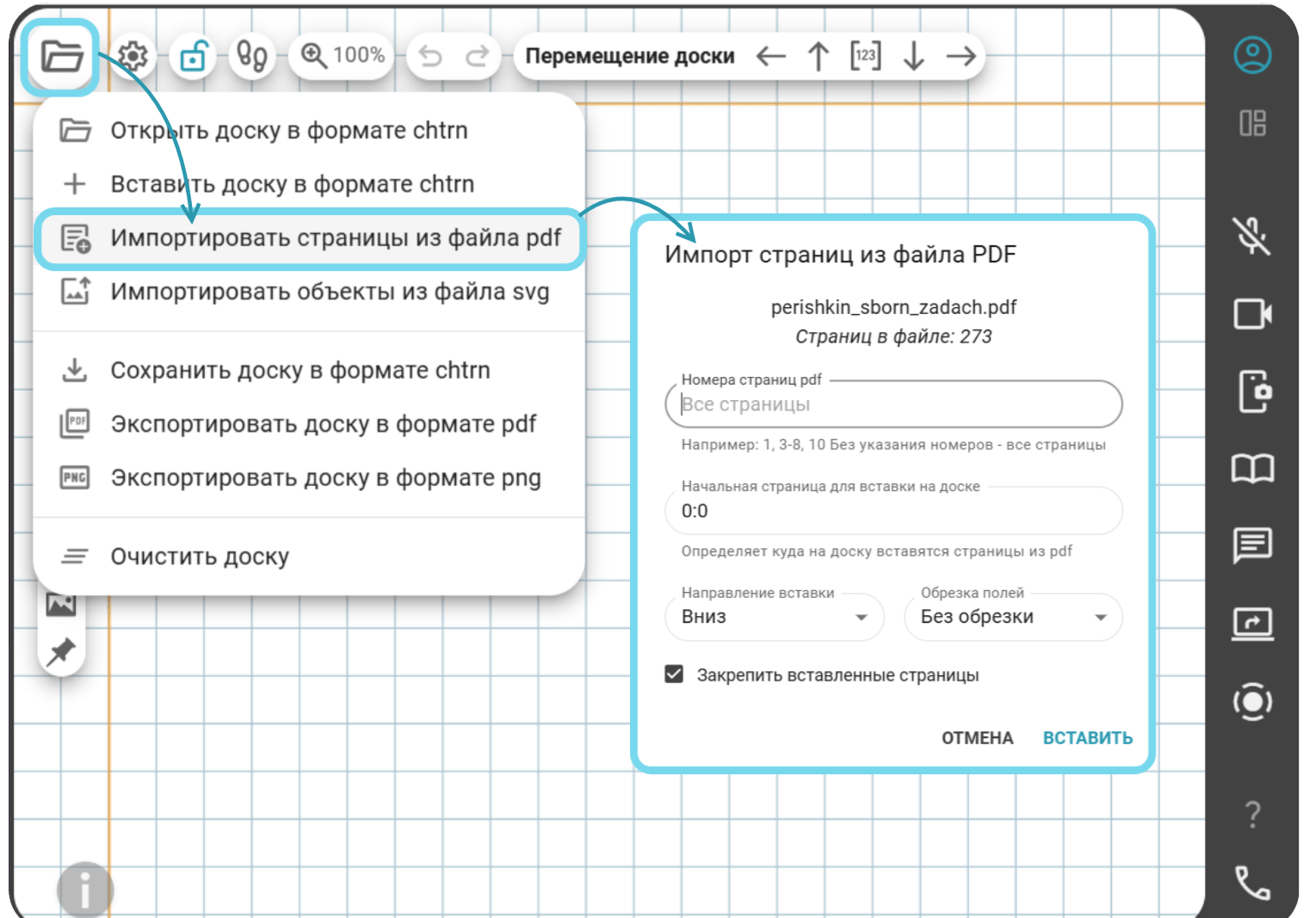Start screen sharing from sidebar

point(1252,623)
